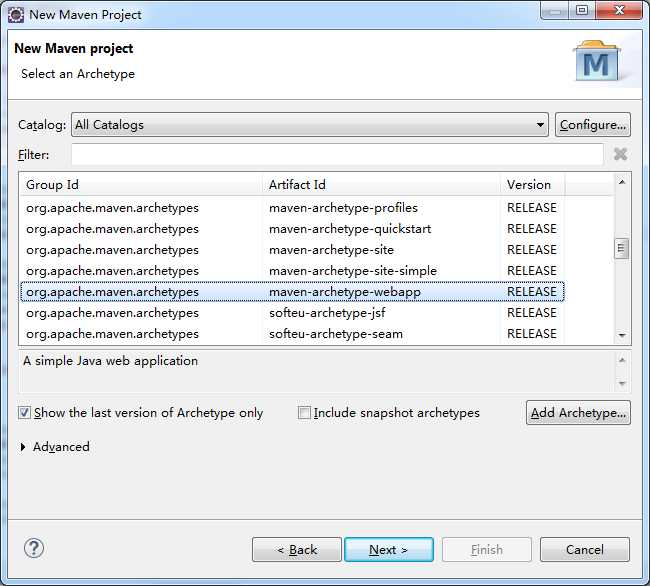Screen dimensions: 650x586
Task: Sort by the Artifact Id column header
Action: pyautogui.click(x=381, y=184)
